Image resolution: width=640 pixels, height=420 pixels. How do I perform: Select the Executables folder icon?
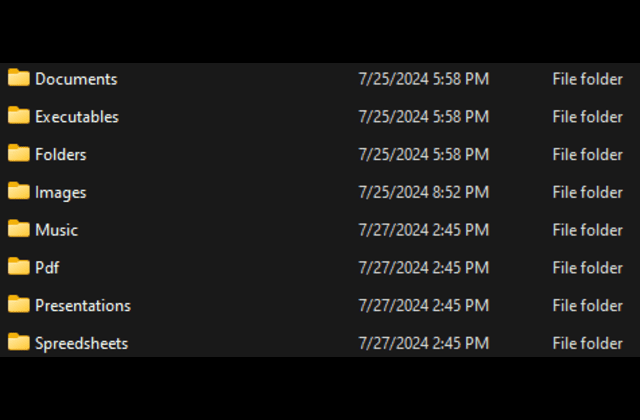pos(18,116)
